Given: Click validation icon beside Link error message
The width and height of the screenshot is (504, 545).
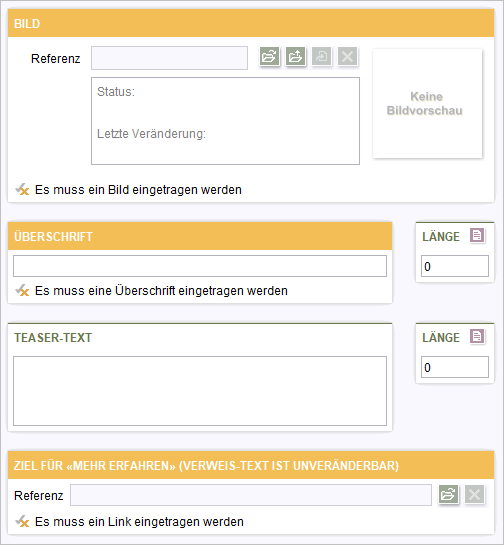Looking at the screenshot, I should coord(22,522).
